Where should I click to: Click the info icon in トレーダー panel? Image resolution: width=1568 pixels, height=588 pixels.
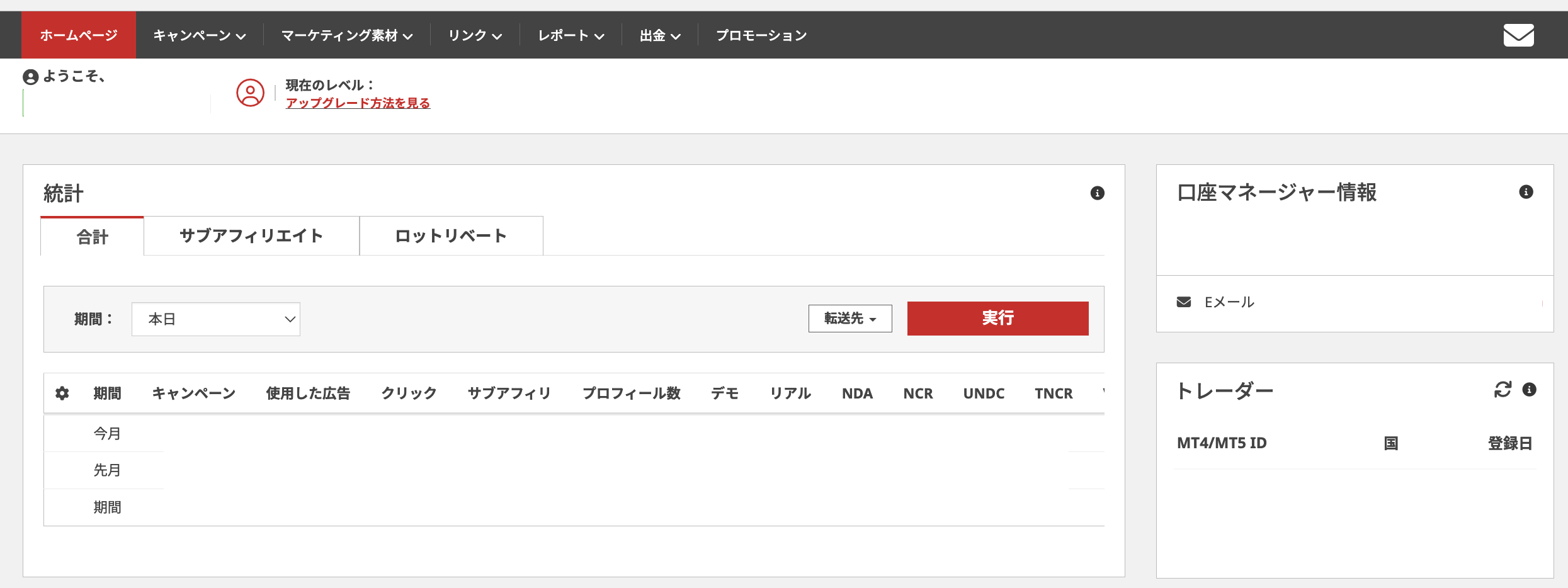(1529, 390)
